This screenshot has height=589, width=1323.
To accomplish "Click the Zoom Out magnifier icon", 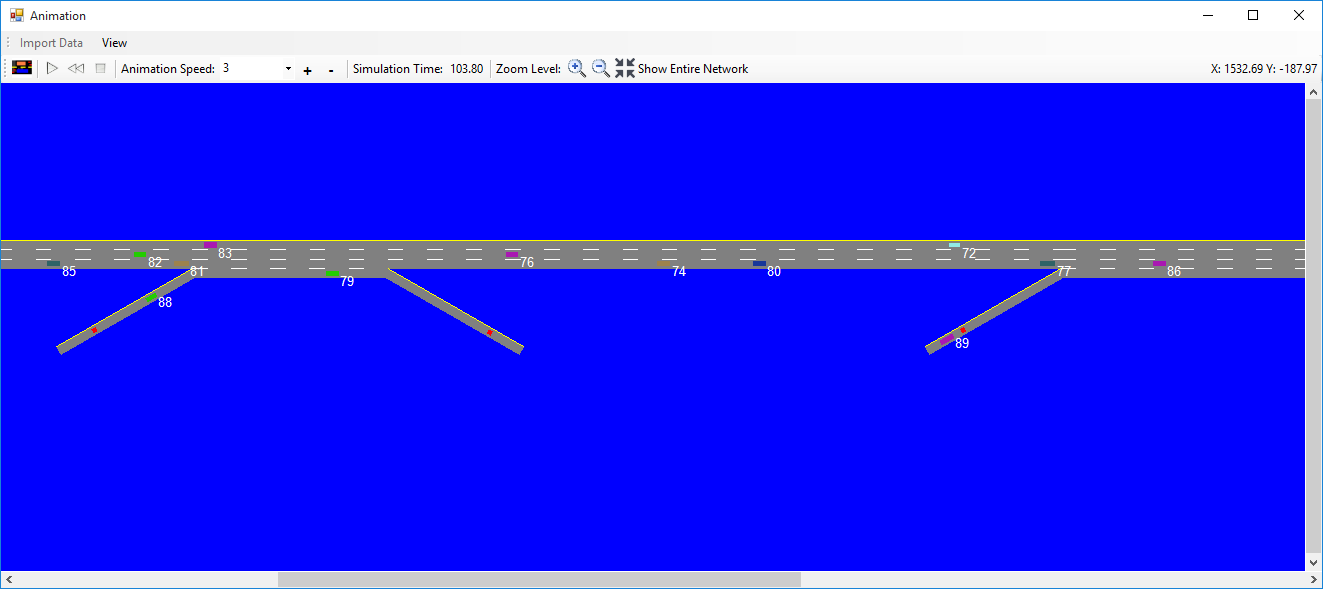I will [600, 69].
